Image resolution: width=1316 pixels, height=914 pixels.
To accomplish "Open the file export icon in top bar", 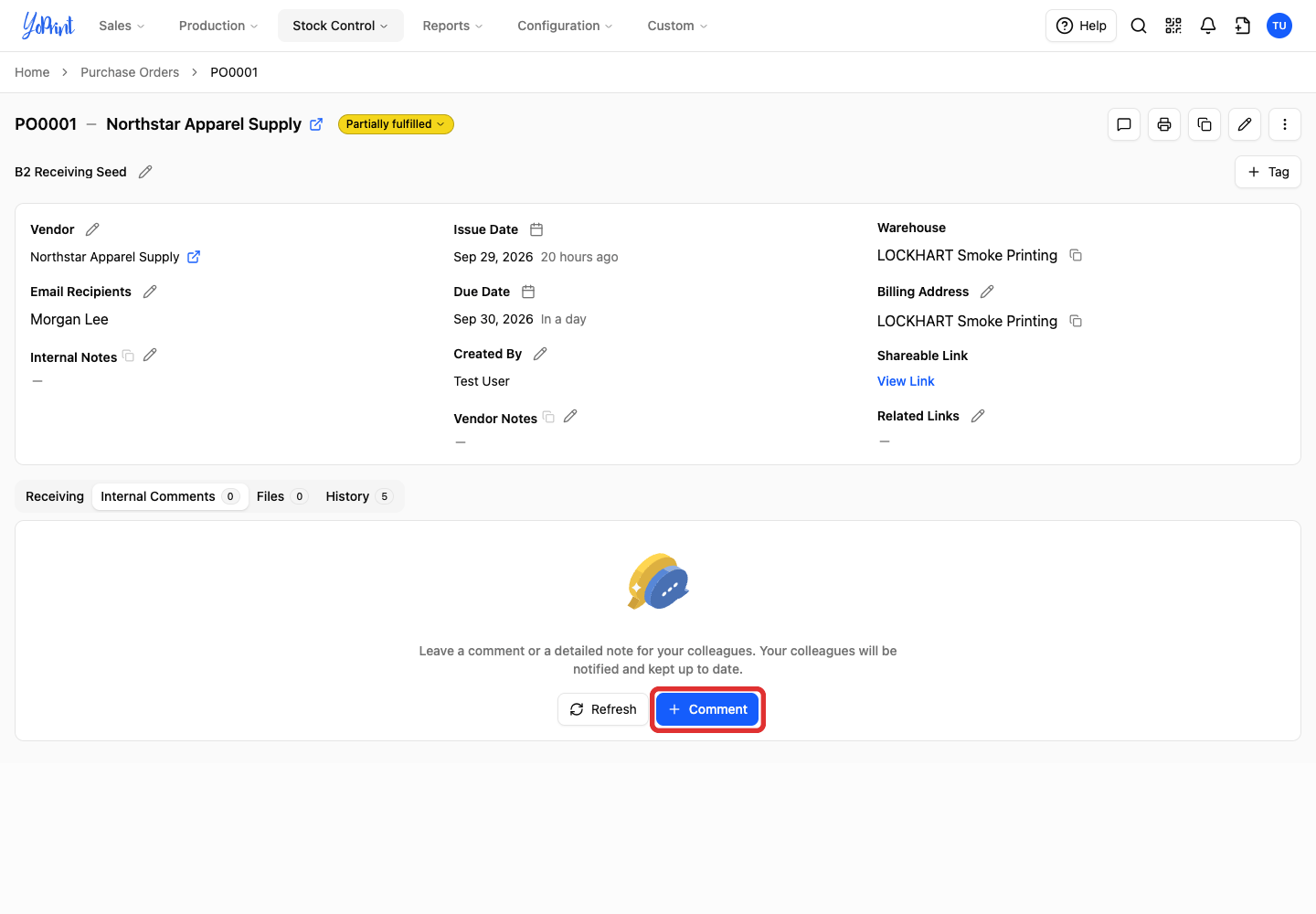I will click(1243, 26).
